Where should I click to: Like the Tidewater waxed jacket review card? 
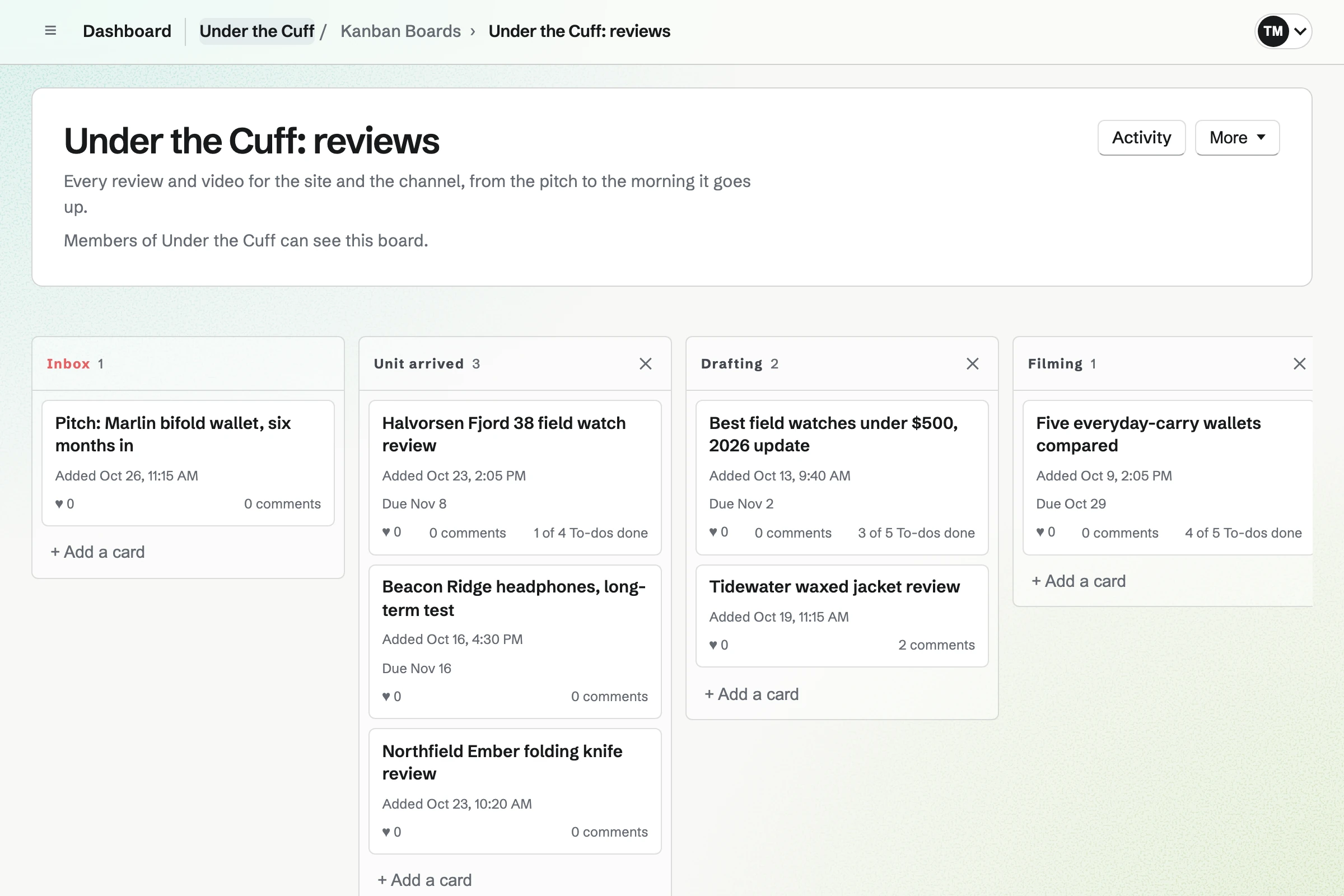[x=718, y=645]
